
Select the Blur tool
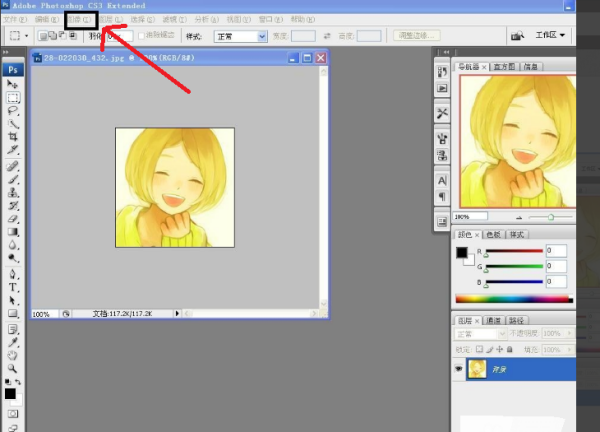coord(13,245)
